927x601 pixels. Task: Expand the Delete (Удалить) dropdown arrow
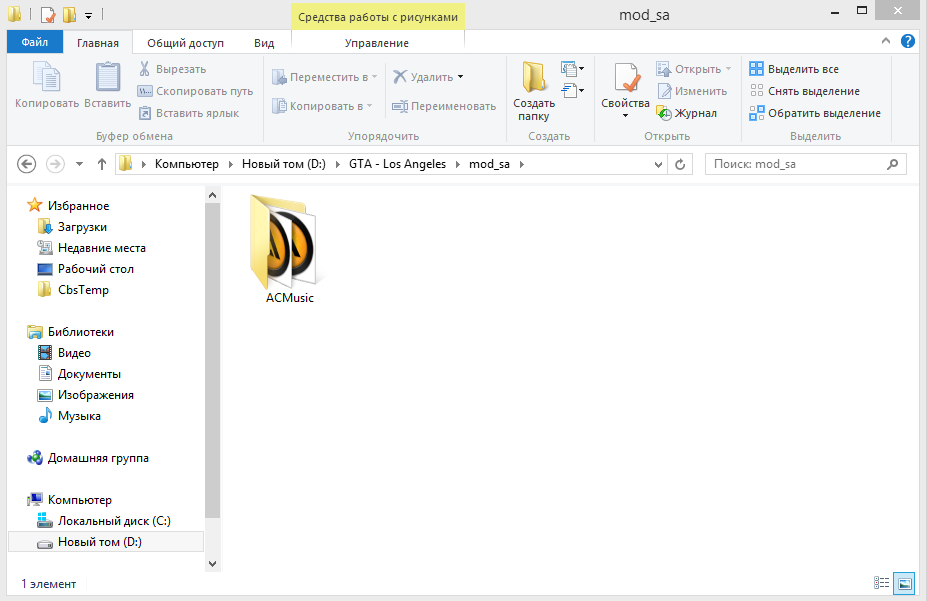click(x=461, y=77)
